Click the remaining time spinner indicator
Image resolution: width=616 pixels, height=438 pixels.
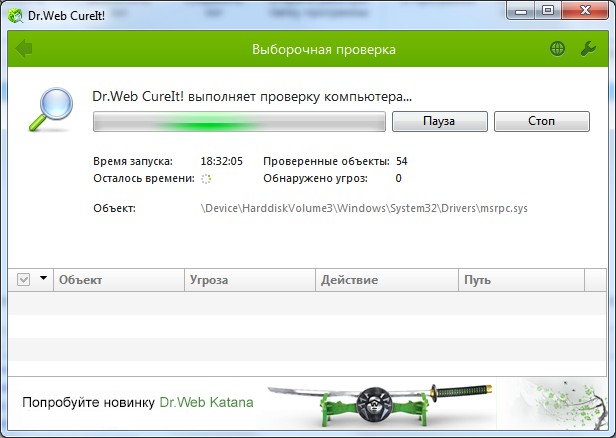click(x=206, y=179)
